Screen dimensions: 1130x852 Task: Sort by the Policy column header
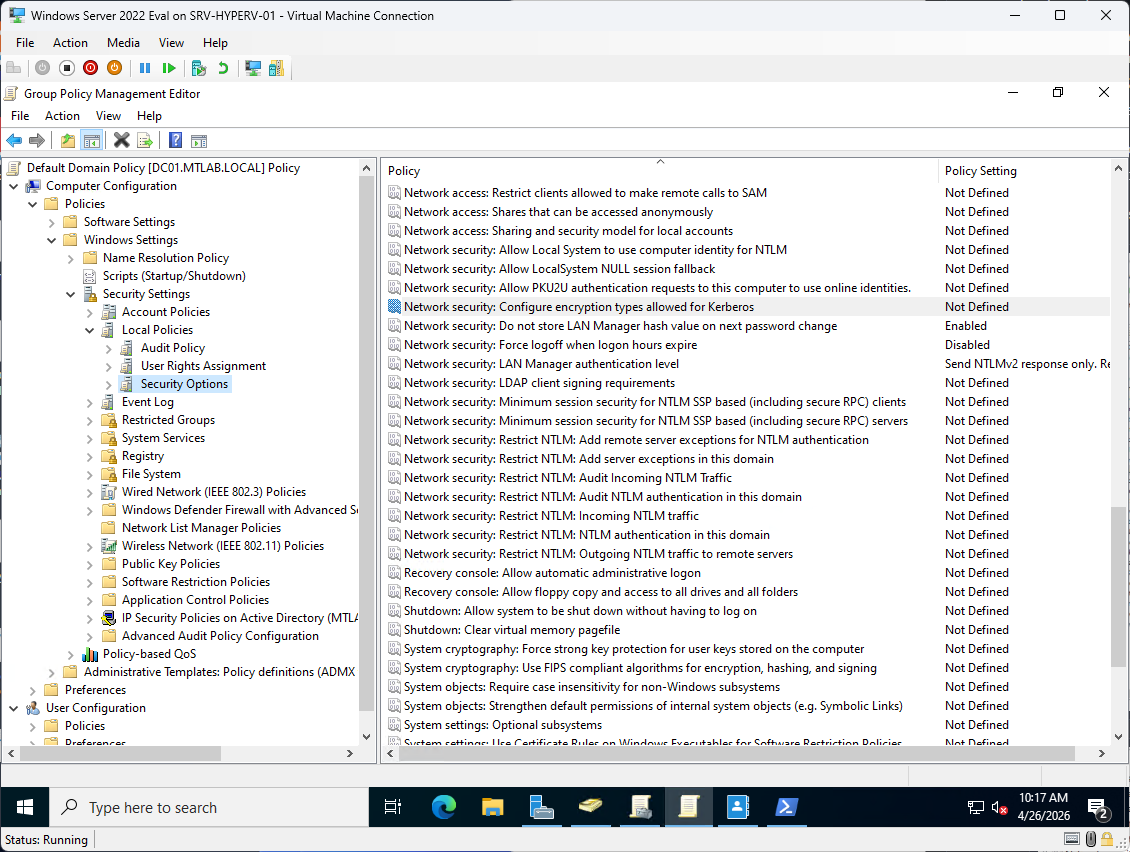click(659, 171)
